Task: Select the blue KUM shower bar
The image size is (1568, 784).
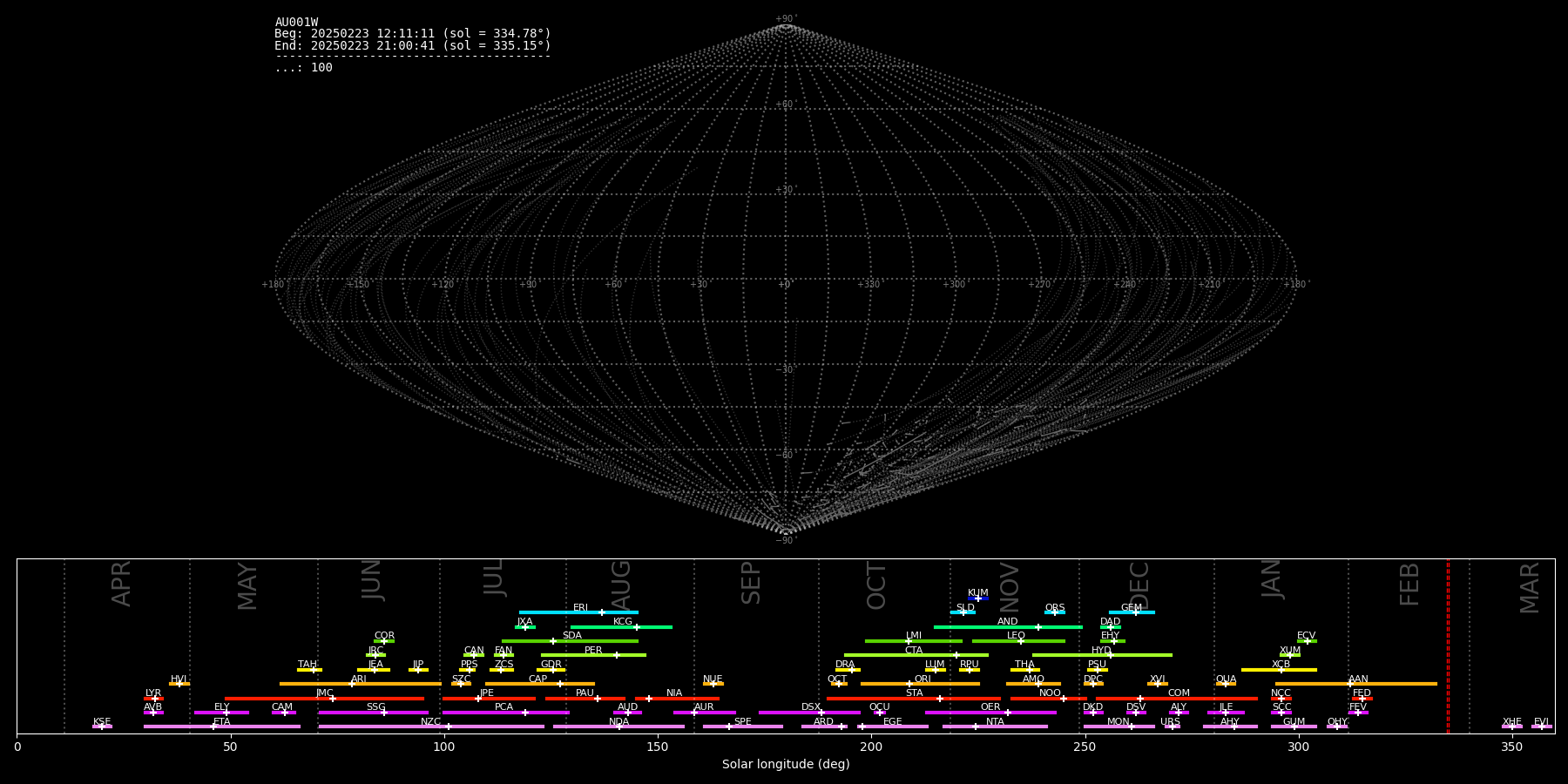Action: [x=978, y=598]
